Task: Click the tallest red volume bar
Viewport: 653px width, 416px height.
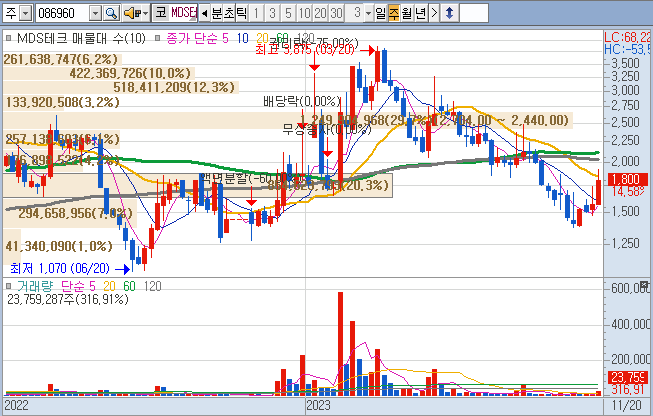Action: pyautogui.click(x=340, y=344)
